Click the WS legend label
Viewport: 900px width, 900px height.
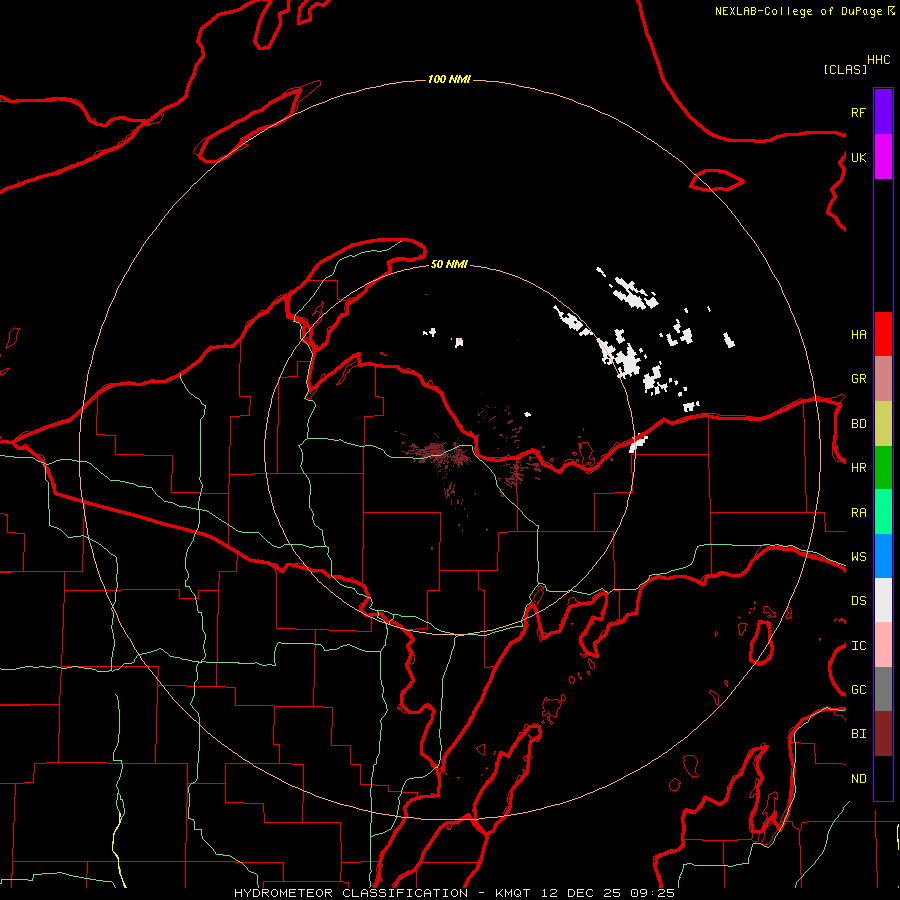click(858, 557)
